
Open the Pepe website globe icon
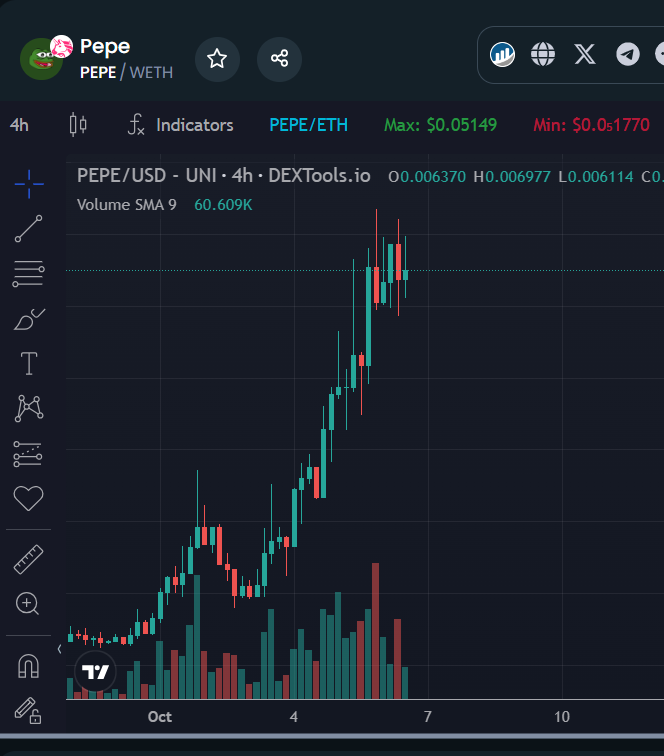tap(543, 54)
